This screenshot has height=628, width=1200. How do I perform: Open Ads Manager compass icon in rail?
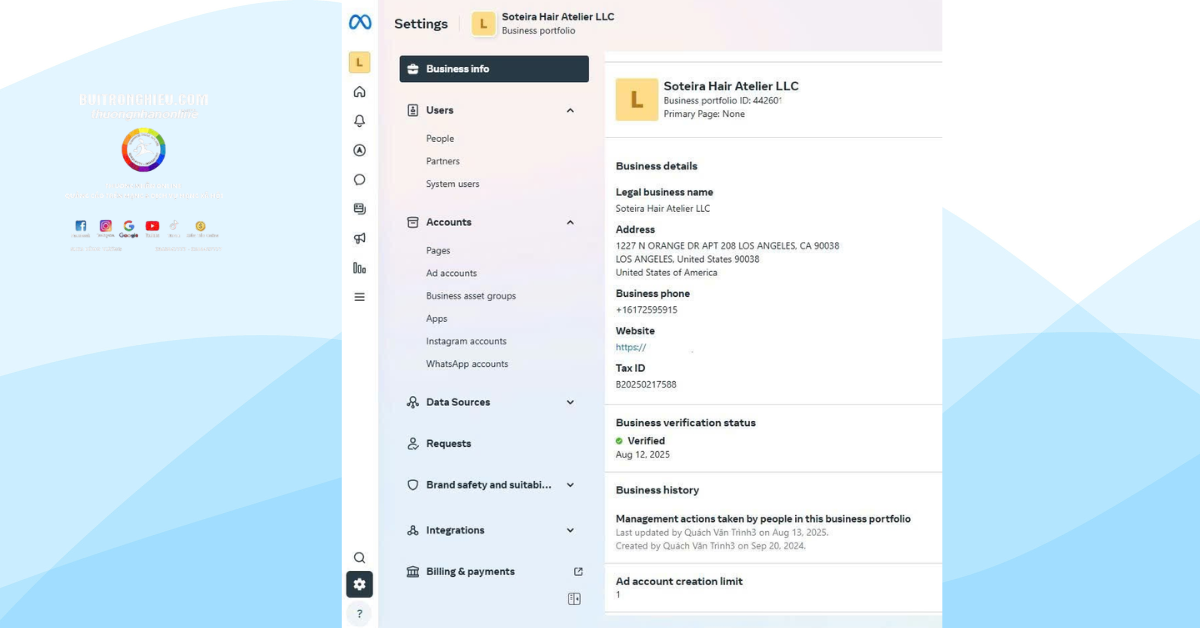(359, 150)
